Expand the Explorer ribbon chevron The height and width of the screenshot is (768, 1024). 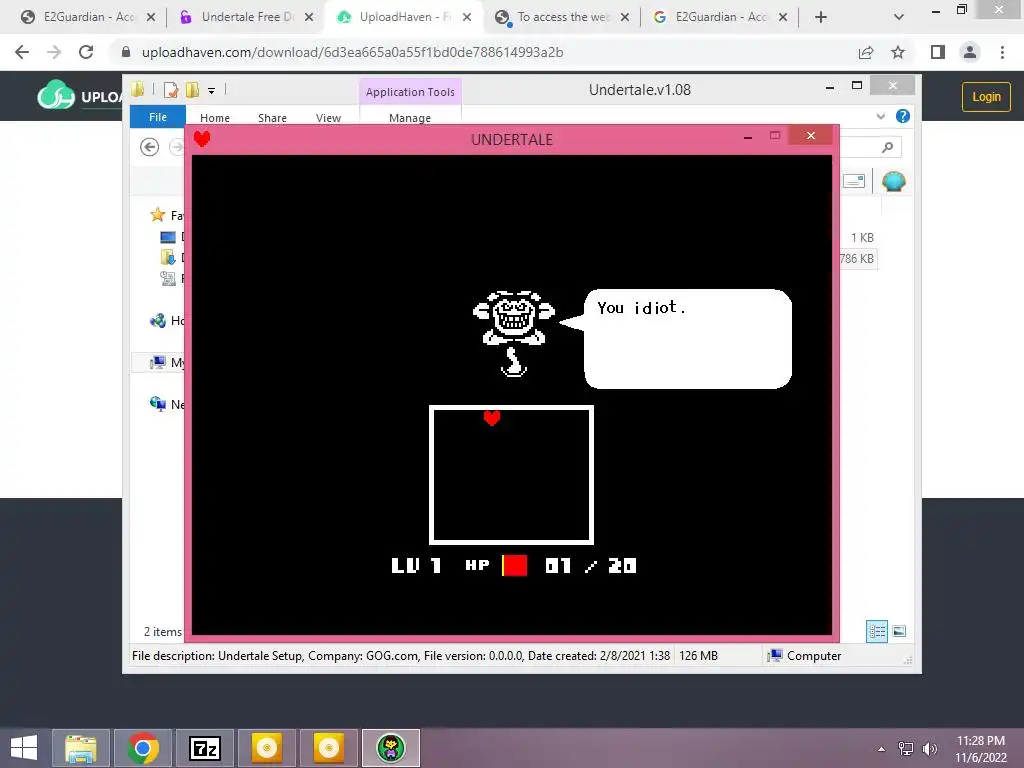[880, 116]
